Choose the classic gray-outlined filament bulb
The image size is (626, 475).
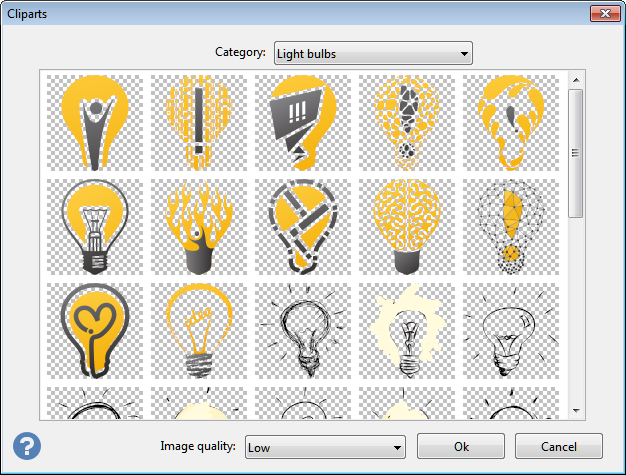[x=95, y=227]
